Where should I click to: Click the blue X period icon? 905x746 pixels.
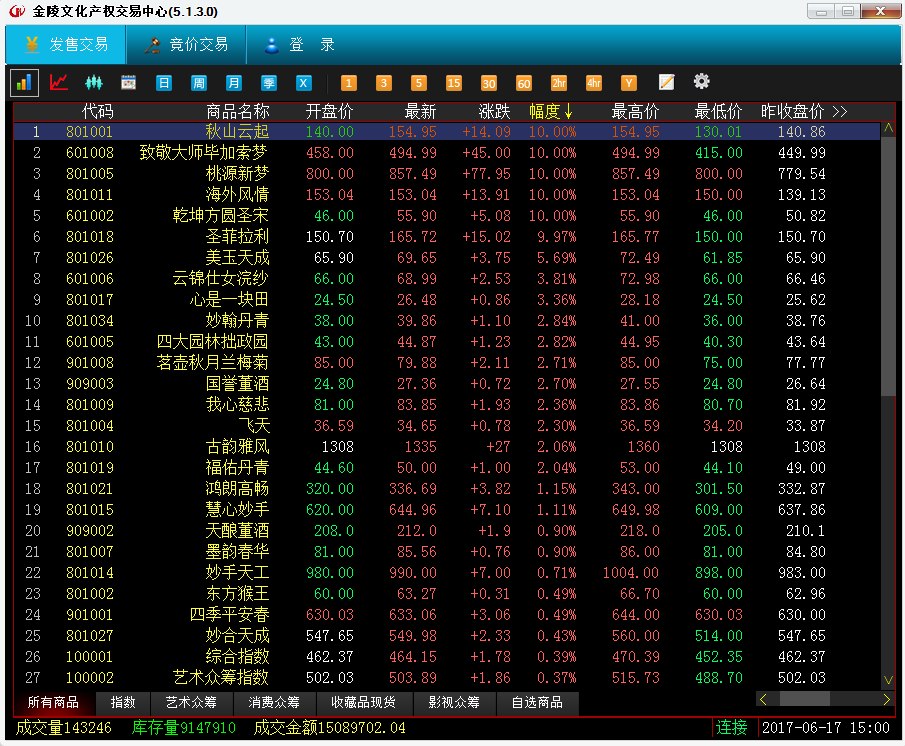click(304, 83)
